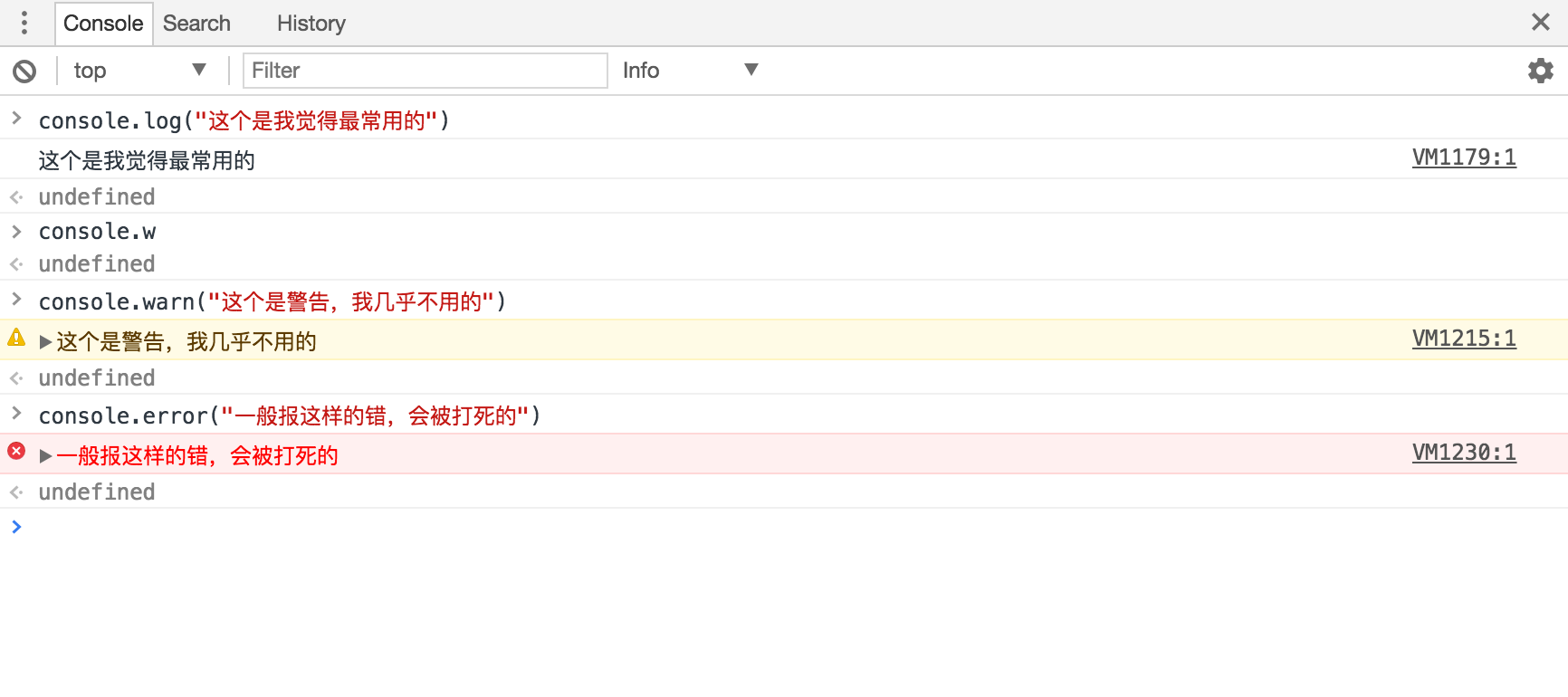This screenshot has height=697, width=1568.
Task: Open the DevTools three-dot customize menu
Action: point(24,23)
